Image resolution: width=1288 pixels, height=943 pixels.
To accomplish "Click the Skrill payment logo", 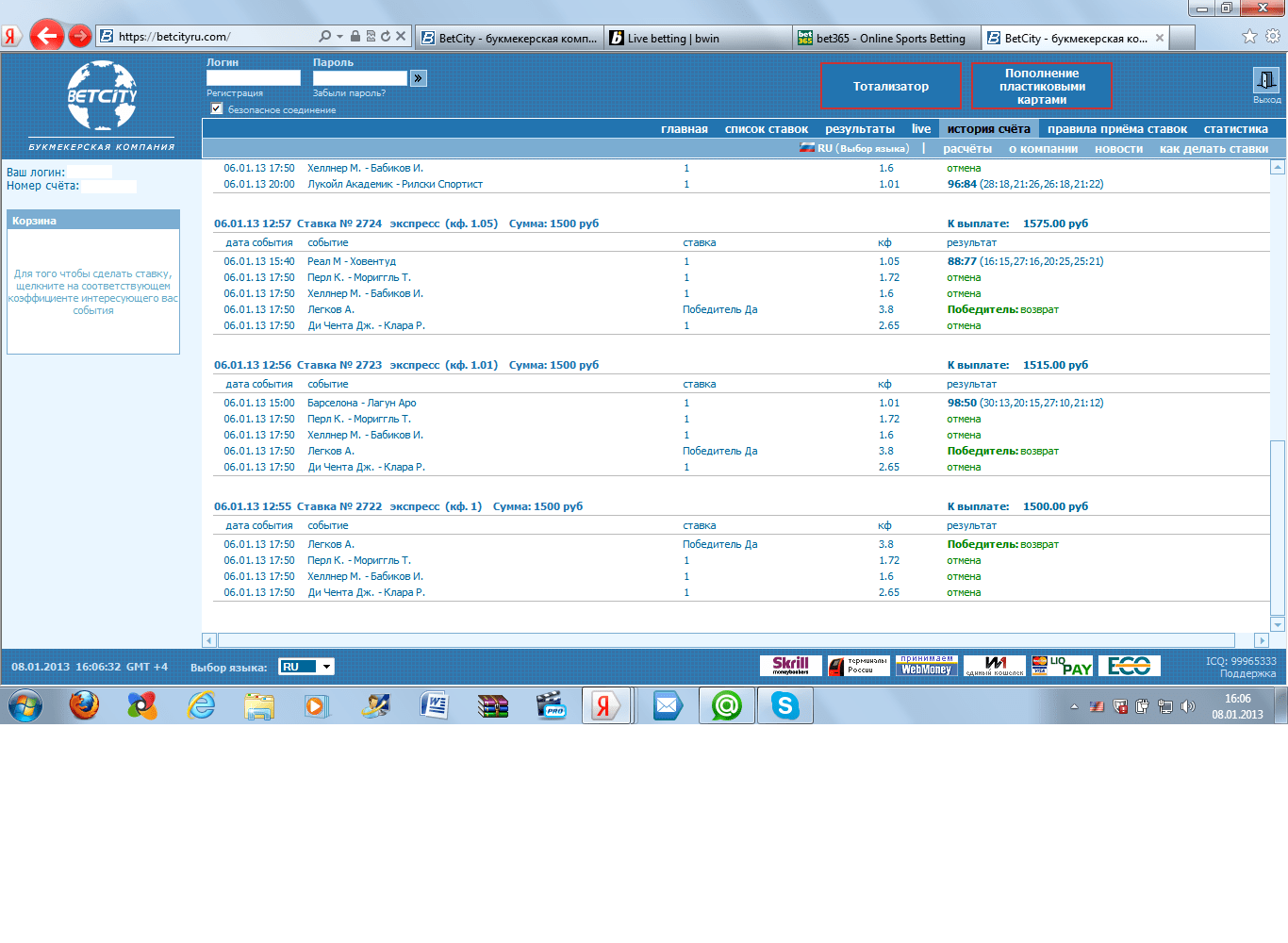I will pos(790,666).
